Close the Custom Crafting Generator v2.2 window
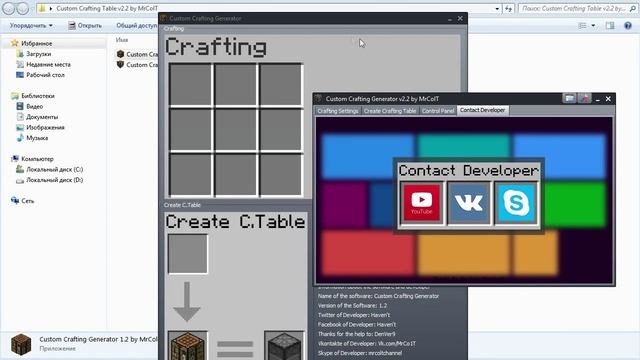This screenshot has height=360, width=640. click(608, 99)
